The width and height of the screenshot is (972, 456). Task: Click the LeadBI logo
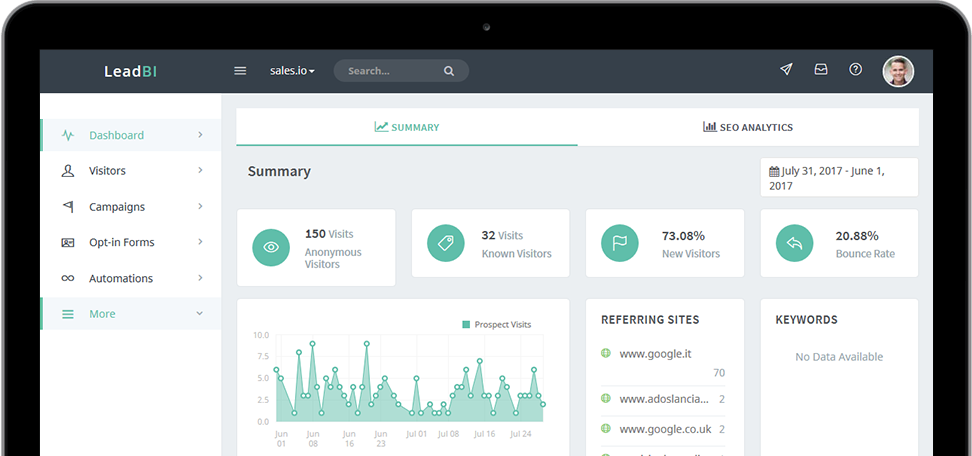[x=130, y=71]
